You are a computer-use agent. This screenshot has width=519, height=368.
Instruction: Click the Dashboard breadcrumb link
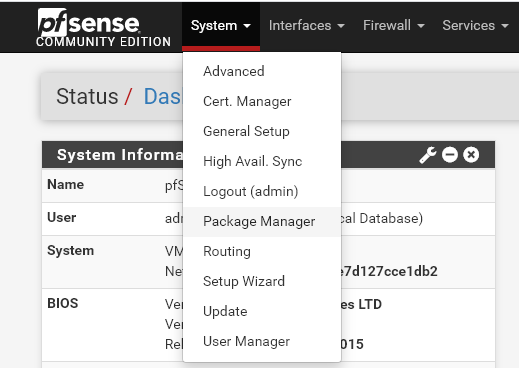click(x=163, y=97)
